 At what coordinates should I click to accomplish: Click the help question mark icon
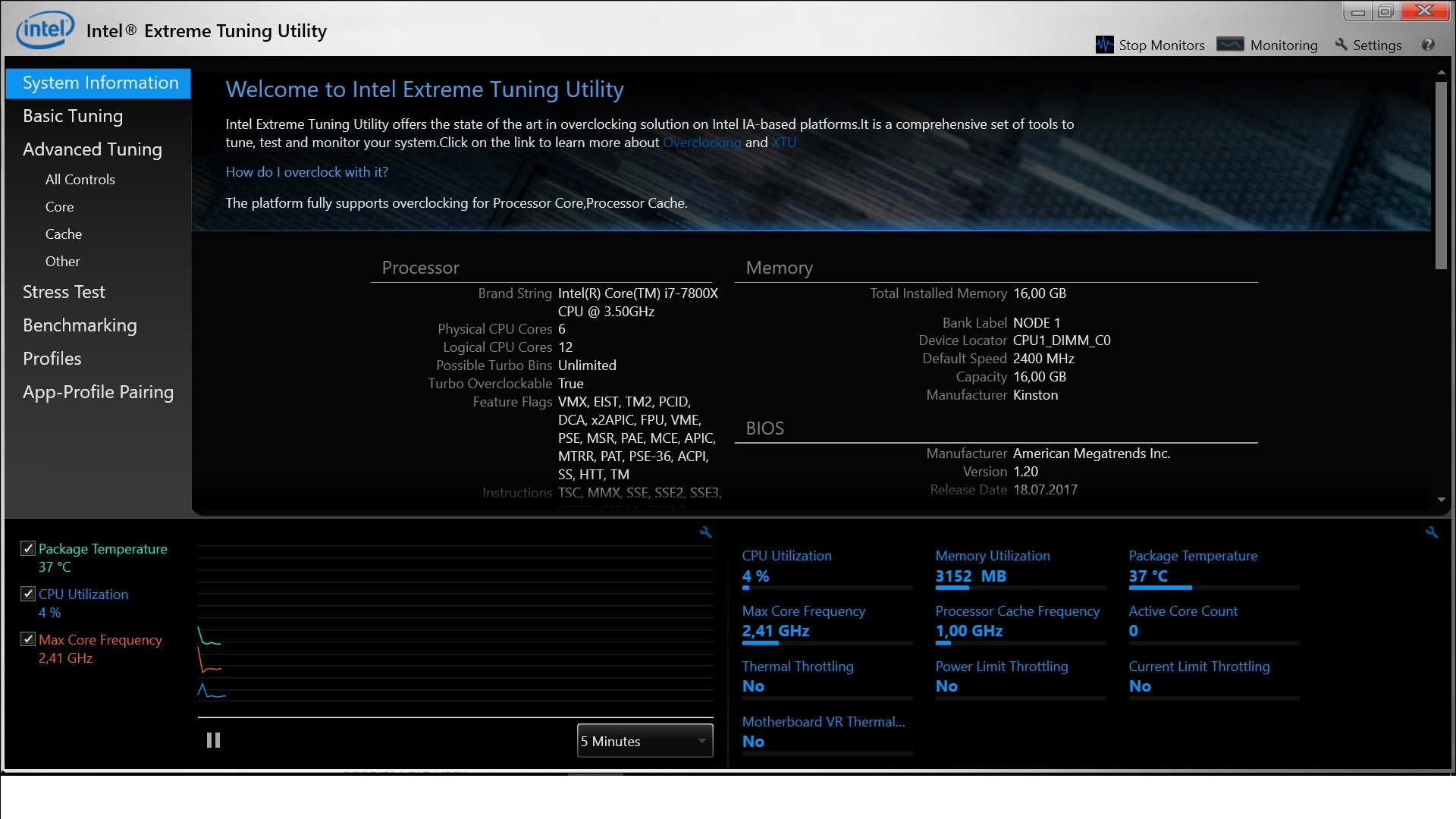click(1428, 45)
